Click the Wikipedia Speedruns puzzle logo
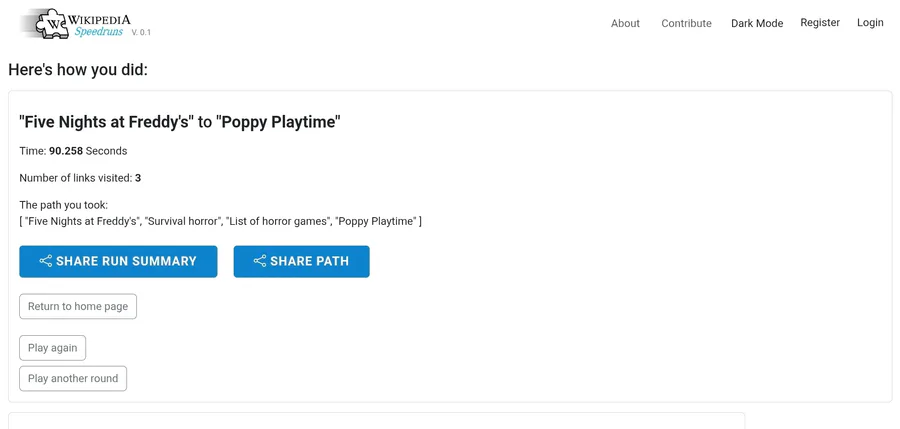 [x=51, y=23]
